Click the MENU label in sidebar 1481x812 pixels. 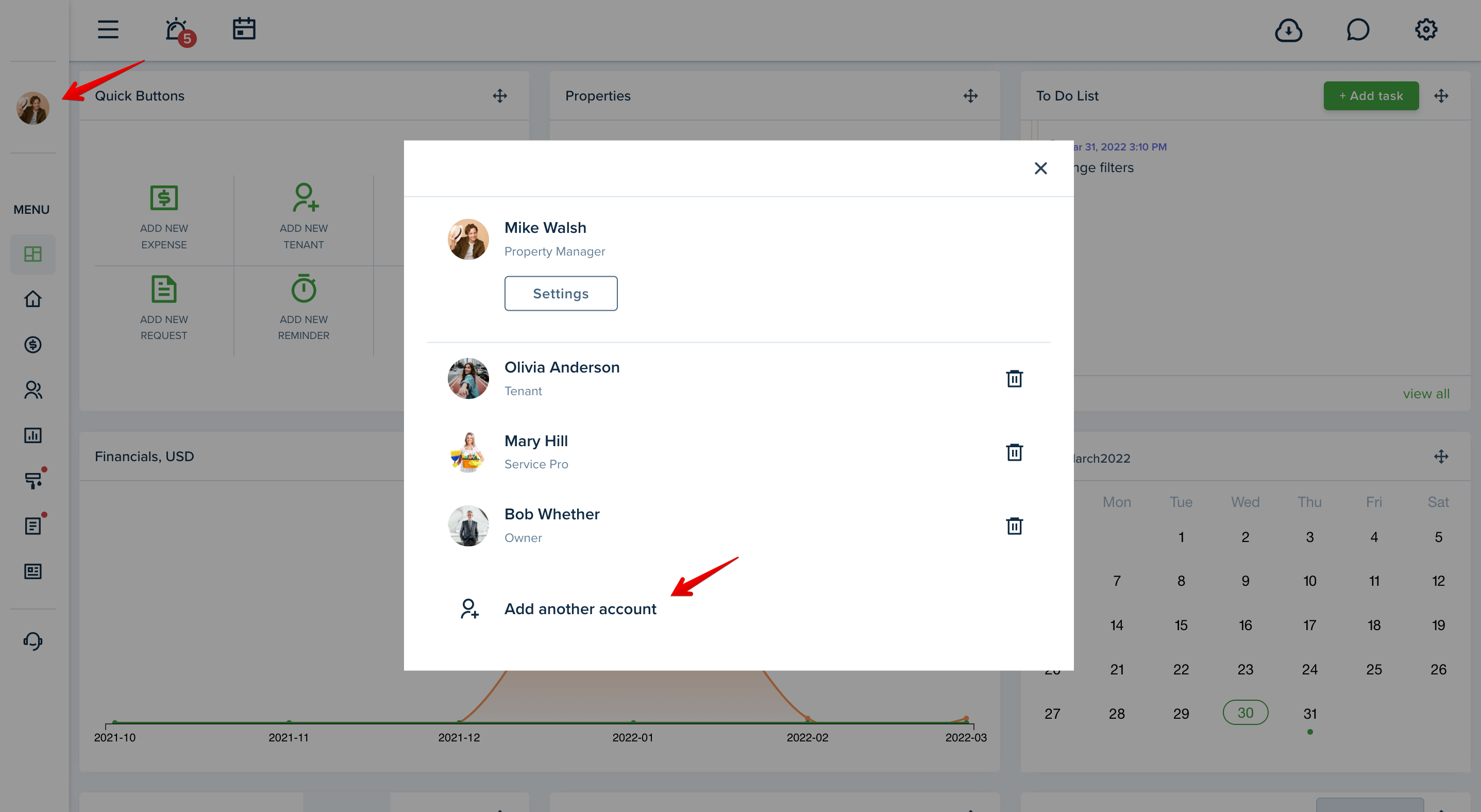pos(31,209)
